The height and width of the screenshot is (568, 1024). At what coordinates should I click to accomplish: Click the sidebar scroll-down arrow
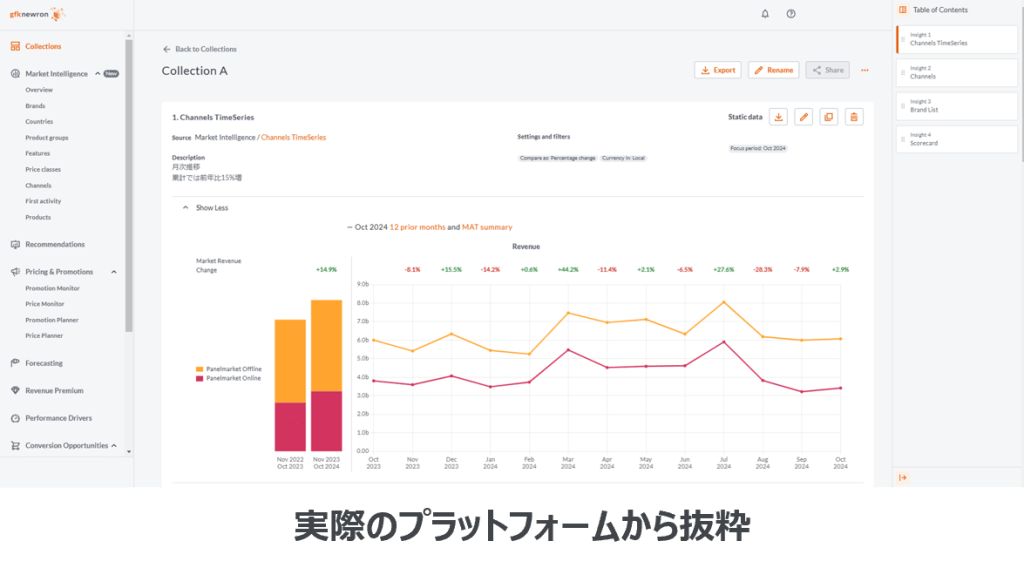click(129, 451)
